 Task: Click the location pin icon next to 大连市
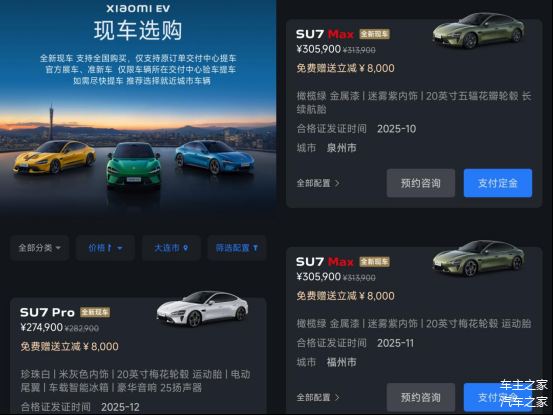coord(186,248)
